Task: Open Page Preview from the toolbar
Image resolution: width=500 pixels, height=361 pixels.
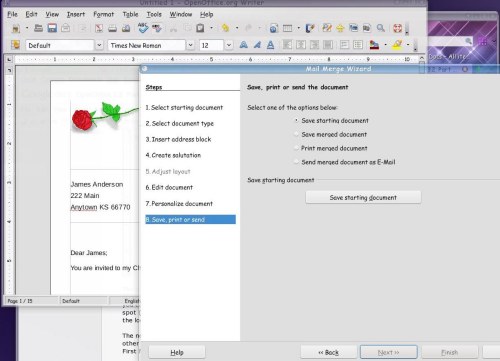Action: tap(126, 28)
